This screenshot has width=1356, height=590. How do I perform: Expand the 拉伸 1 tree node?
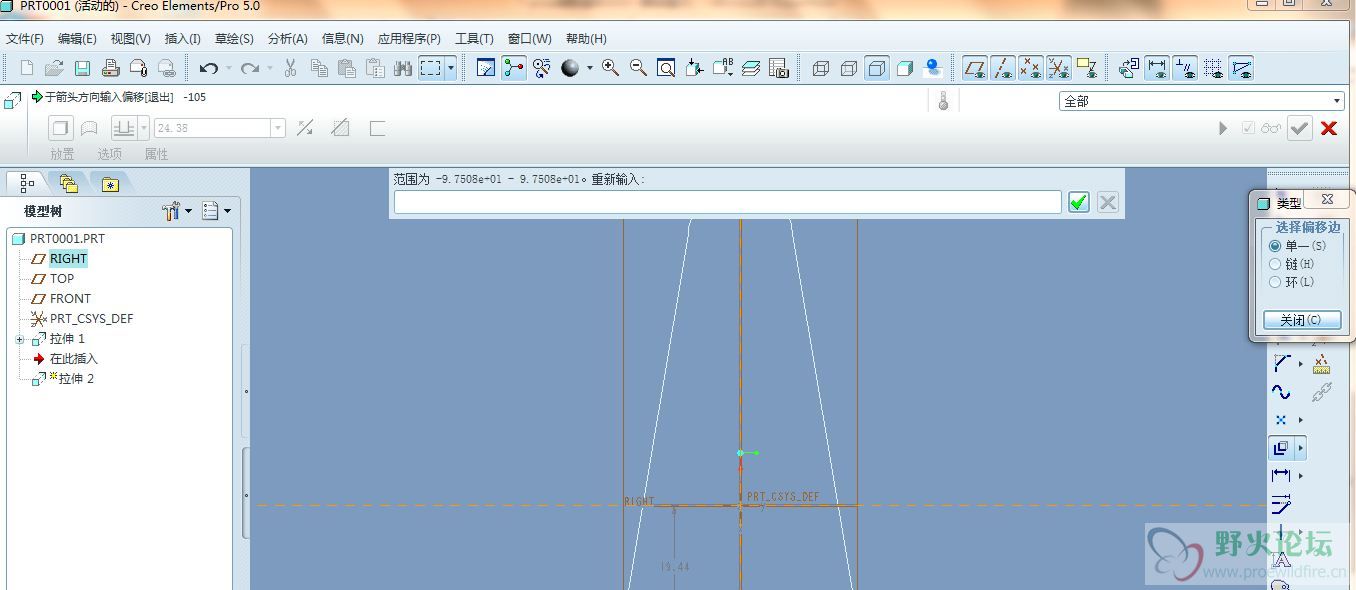click(x=20, y=339)
